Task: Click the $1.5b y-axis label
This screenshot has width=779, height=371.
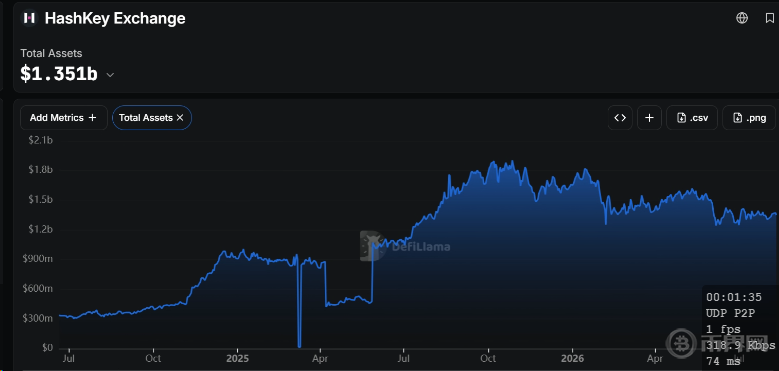Action: [41, 200]
